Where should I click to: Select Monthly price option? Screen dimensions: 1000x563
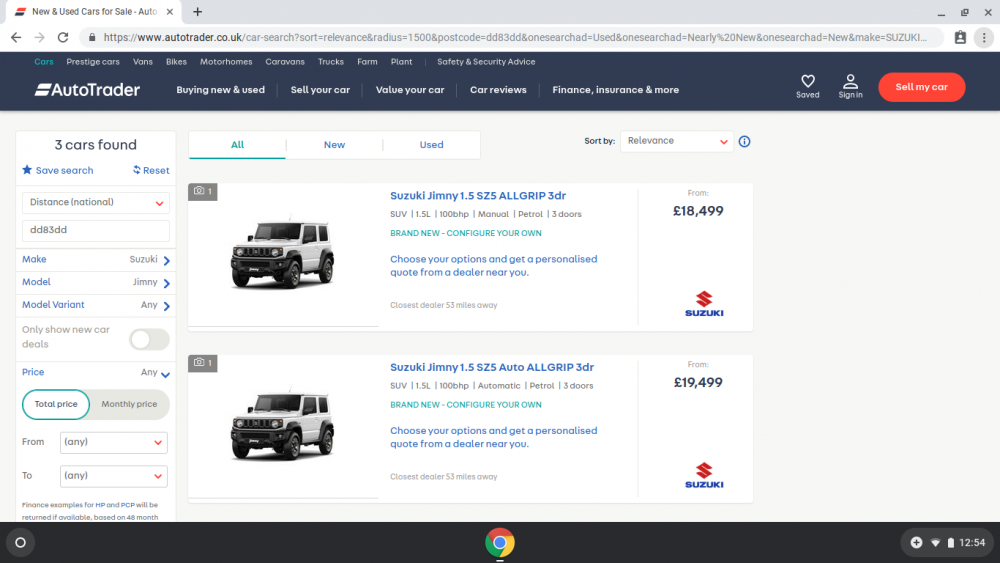[129, 404]
